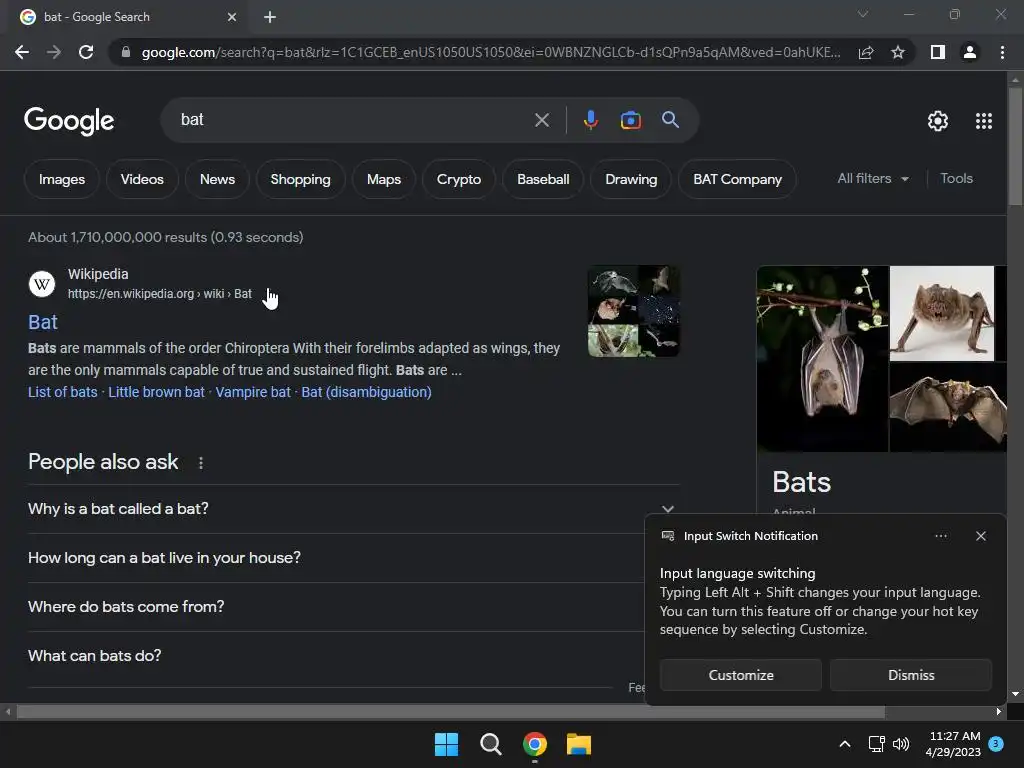1024x768 pixels.
Task: Expand What can bats do?
Action: coord(336,656)
